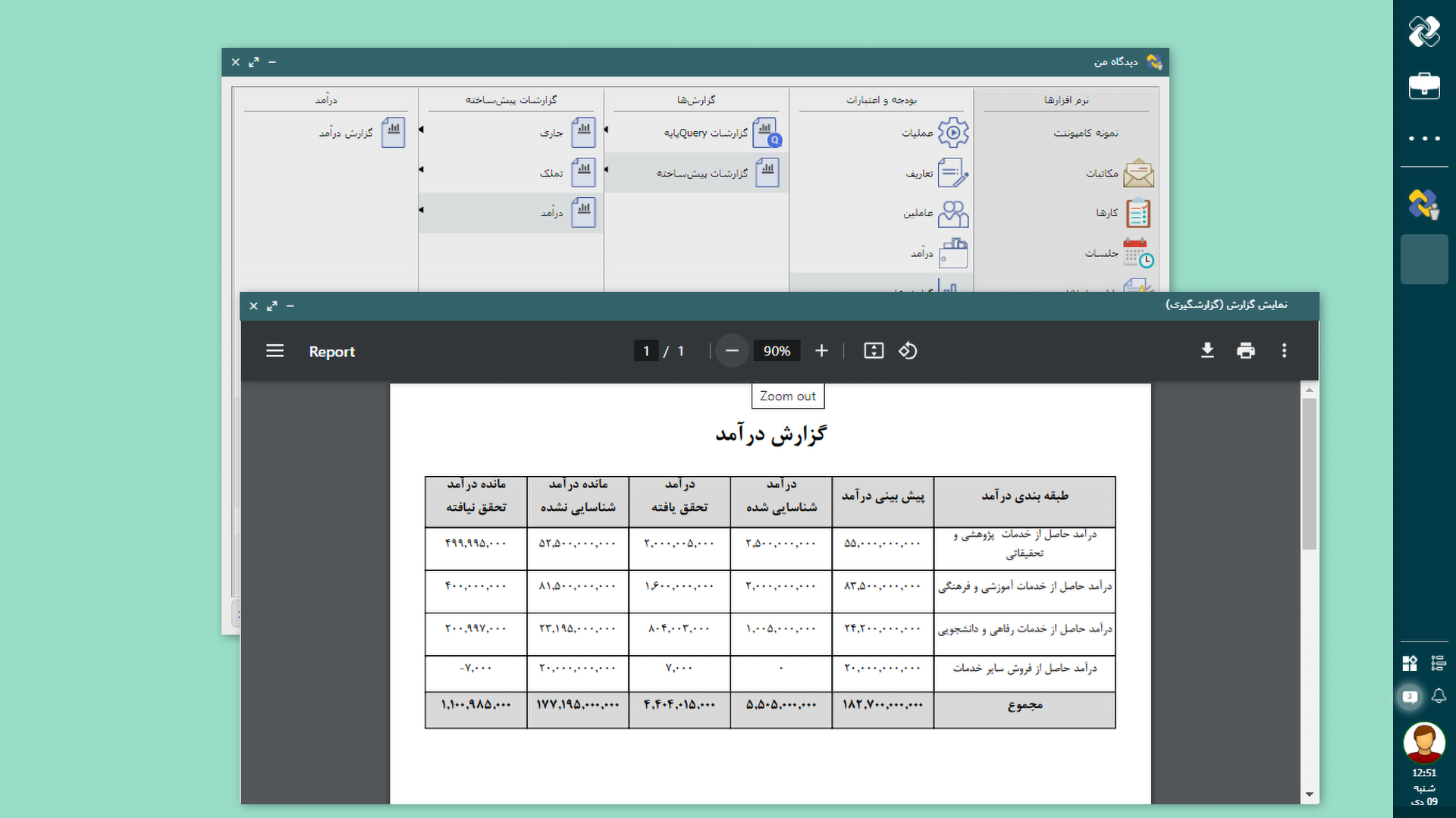The width and height of the screenshot is (1456, 818).
Task: Zoom in on the report
Action: tap(821, 350)
